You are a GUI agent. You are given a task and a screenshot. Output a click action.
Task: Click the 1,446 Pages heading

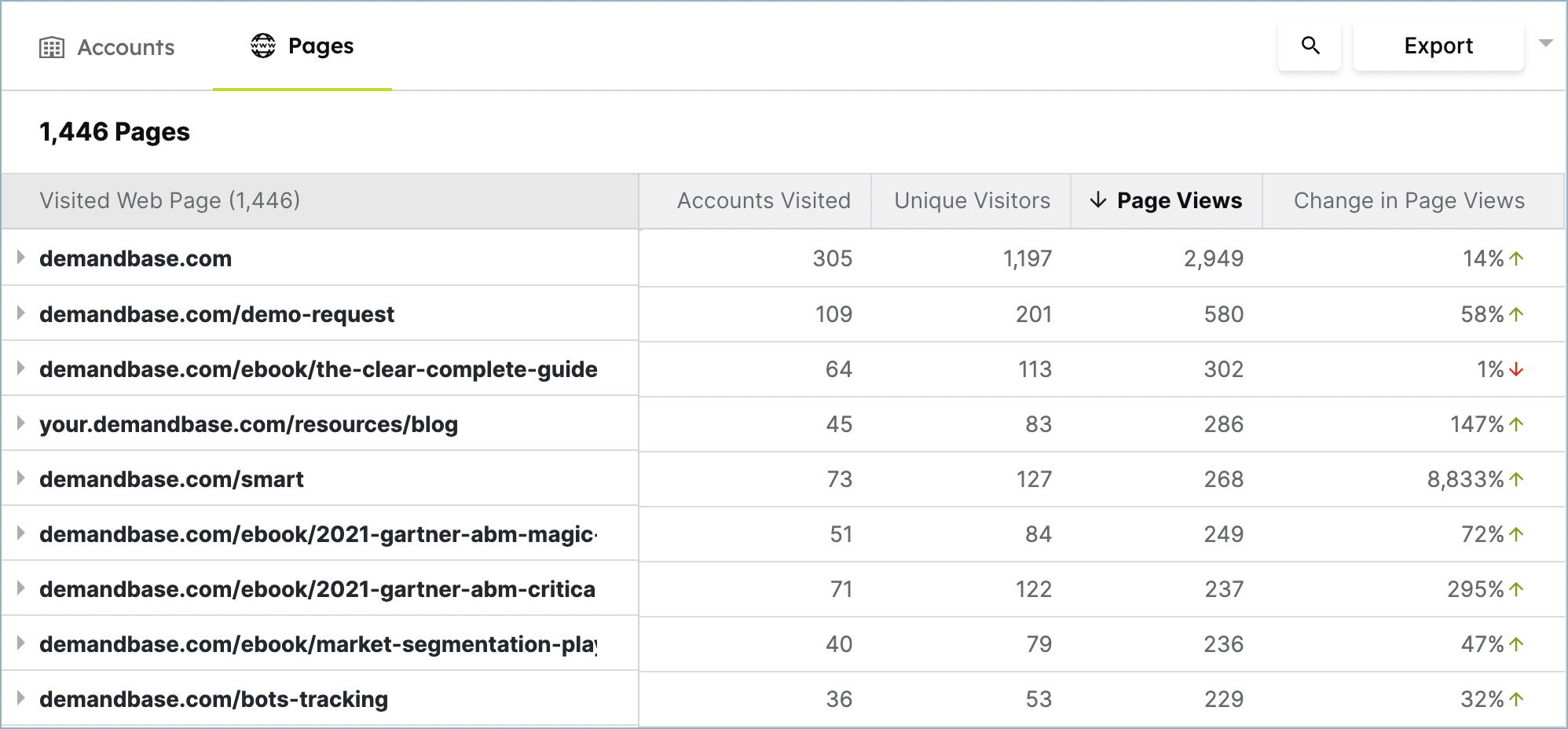coord(115,132)
